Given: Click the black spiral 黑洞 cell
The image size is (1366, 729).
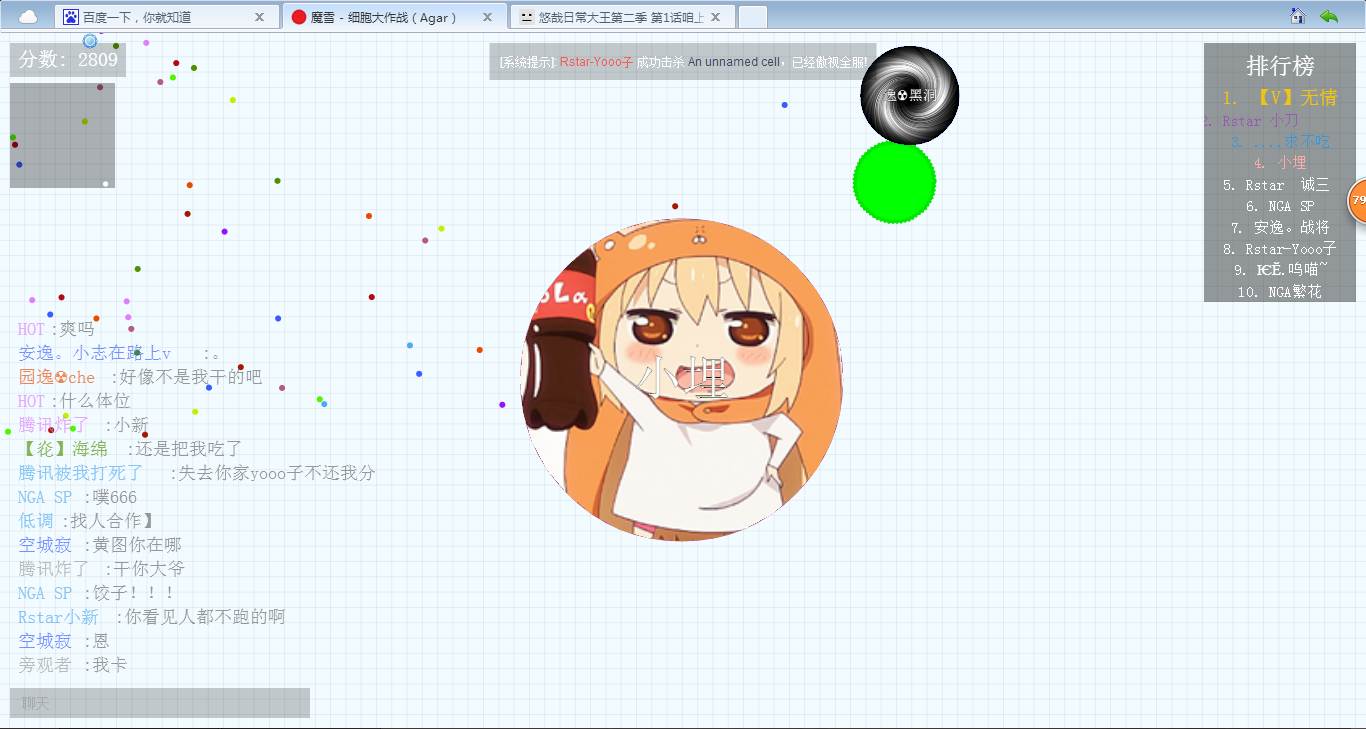Looking at the screenshot, I should [910, 95].
